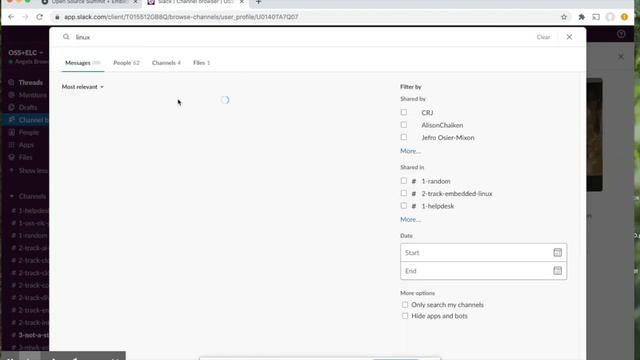Switch to the Messages tab
Screen dimensions: 640x360
point(82,63)
